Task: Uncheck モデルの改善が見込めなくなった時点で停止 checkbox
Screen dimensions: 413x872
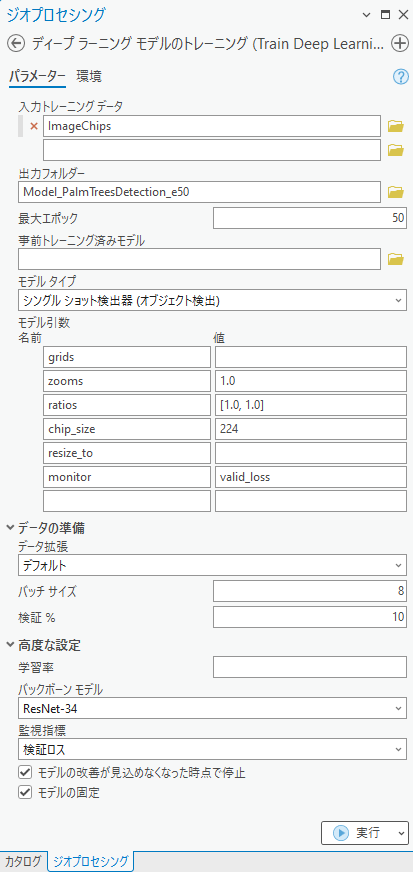Action: pyautogui.click(x=24, y=772)
